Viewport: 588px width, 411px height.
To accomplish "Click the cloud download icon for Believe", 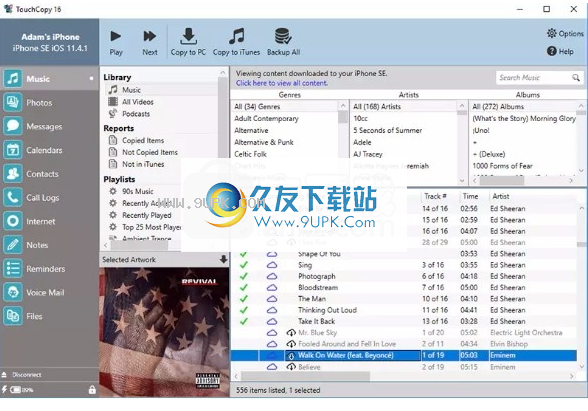I will (x=291, y=367).
